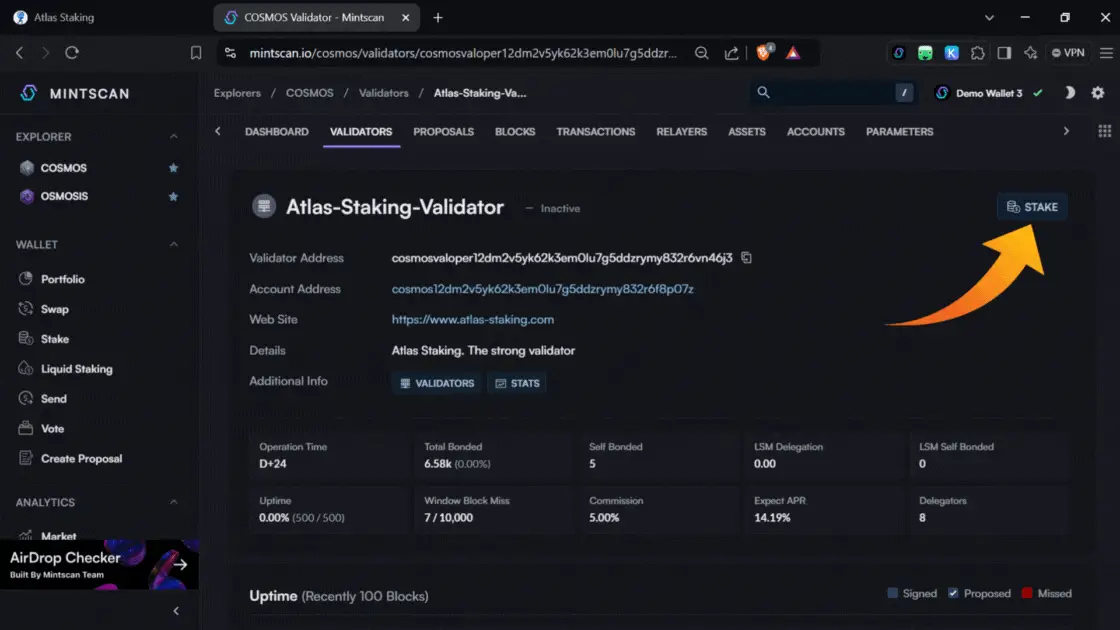Click the apps grid icon beside tabs
The image size is (1120, 630).
1104,131
